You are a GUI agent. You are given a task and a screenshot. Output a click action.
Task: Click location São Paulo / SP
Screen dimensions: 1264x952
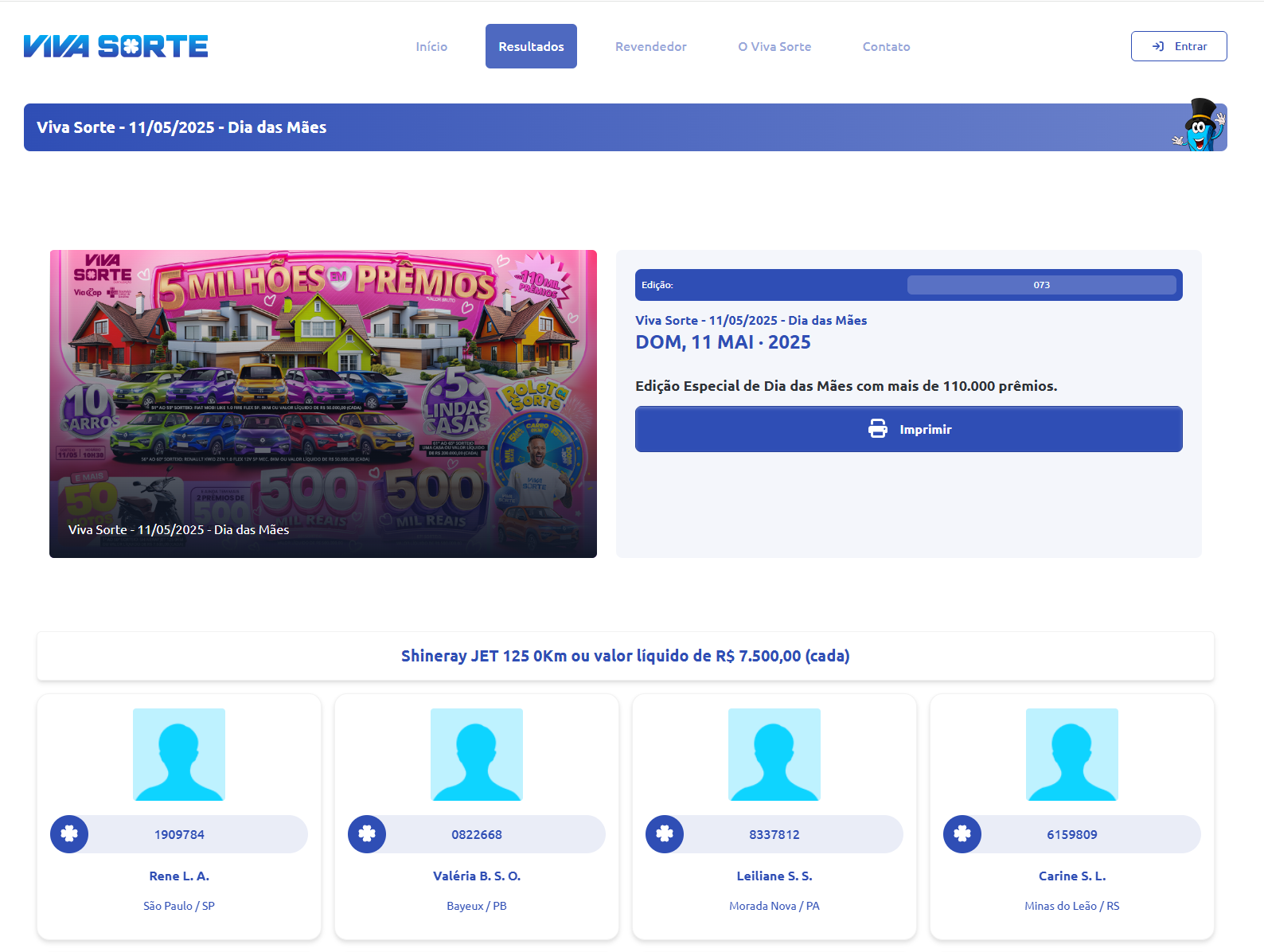[x=179, y=906]
